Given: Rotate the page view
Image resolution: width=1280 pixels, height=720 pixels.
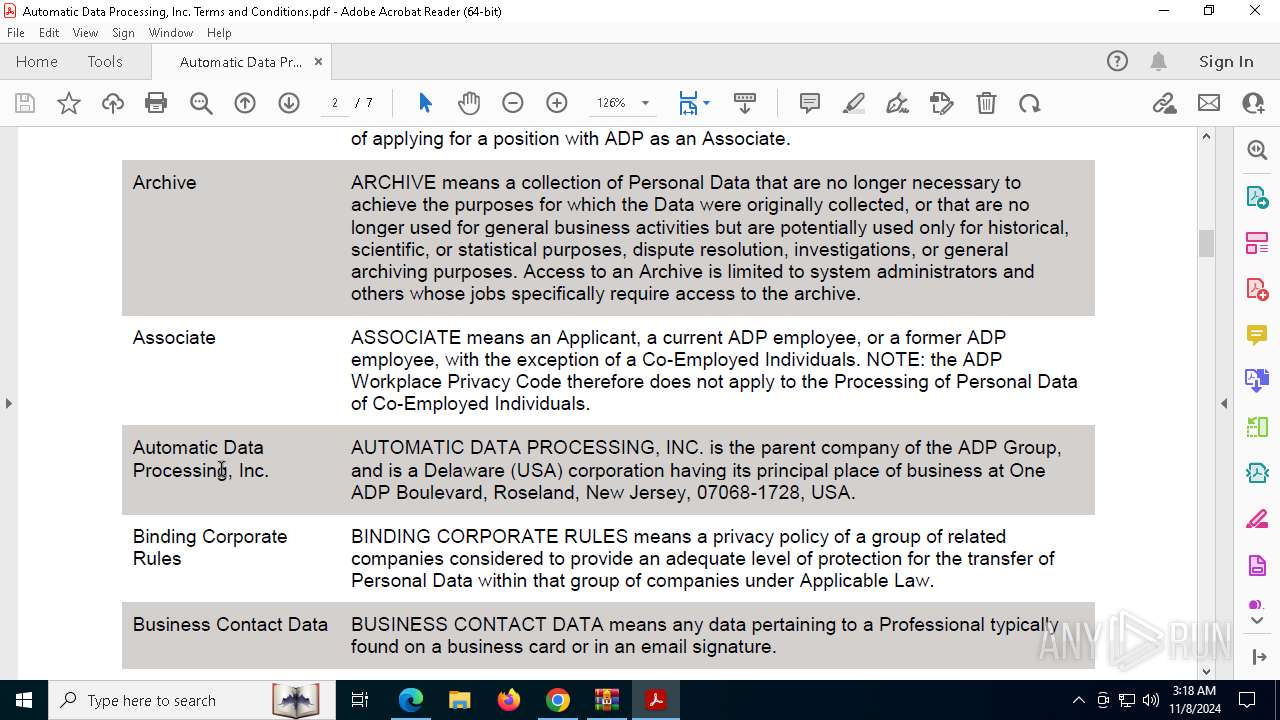Looking at the screenshot, I should 1030,103.
